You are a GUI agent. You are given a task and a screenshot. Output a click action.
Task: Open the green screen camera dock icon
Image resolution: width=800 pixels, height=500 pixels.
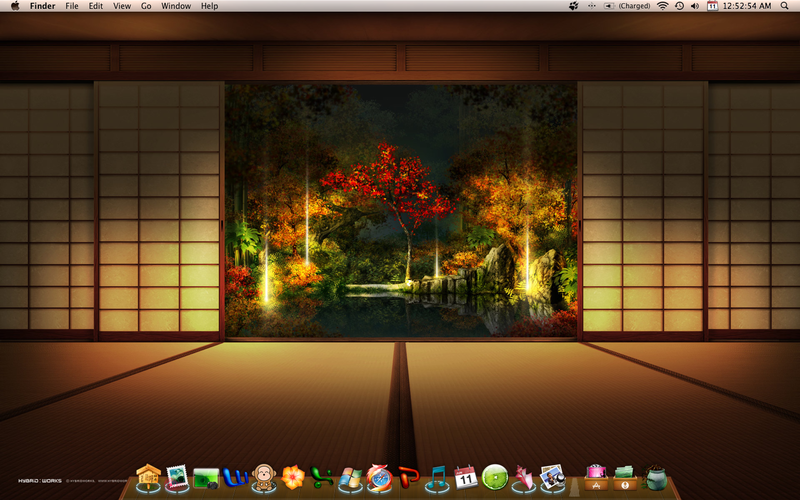[206, 479]
